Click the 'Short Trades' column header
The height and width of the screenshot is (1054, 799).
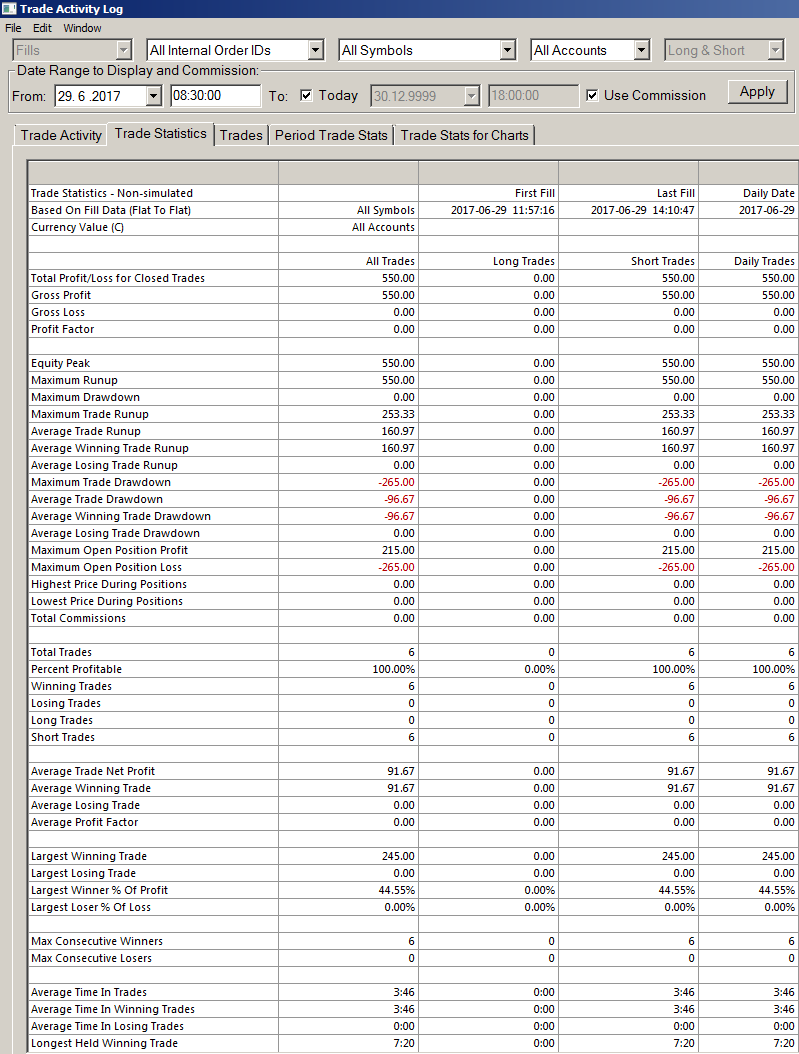[x=663, y=261]
